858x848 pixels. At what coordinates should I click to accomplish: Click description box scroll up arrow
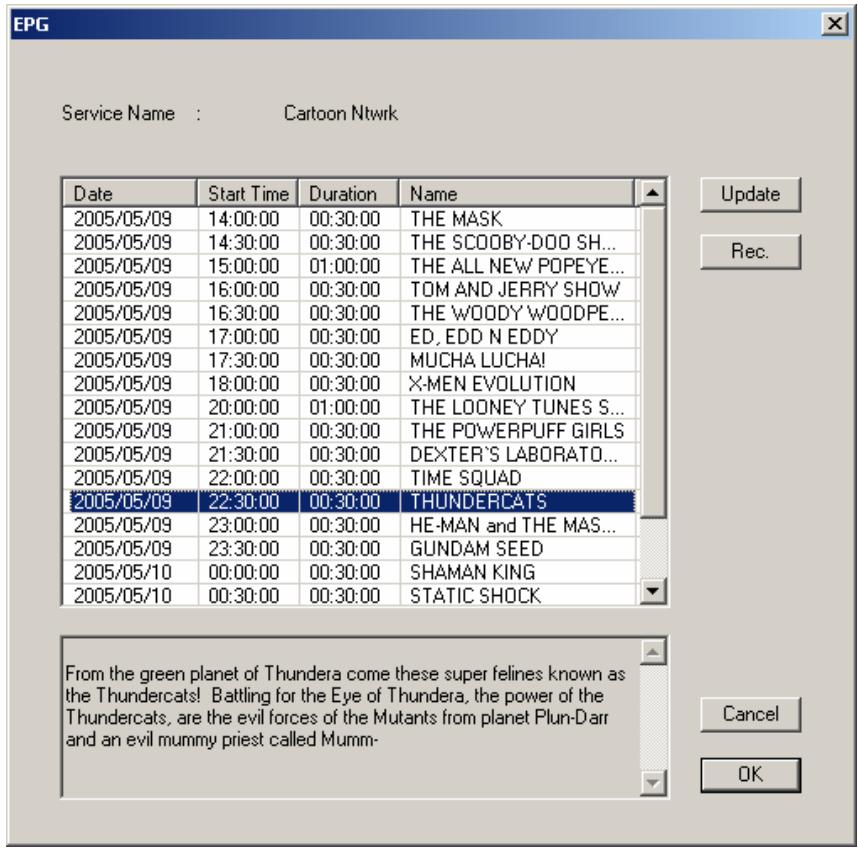click(653, 652)
